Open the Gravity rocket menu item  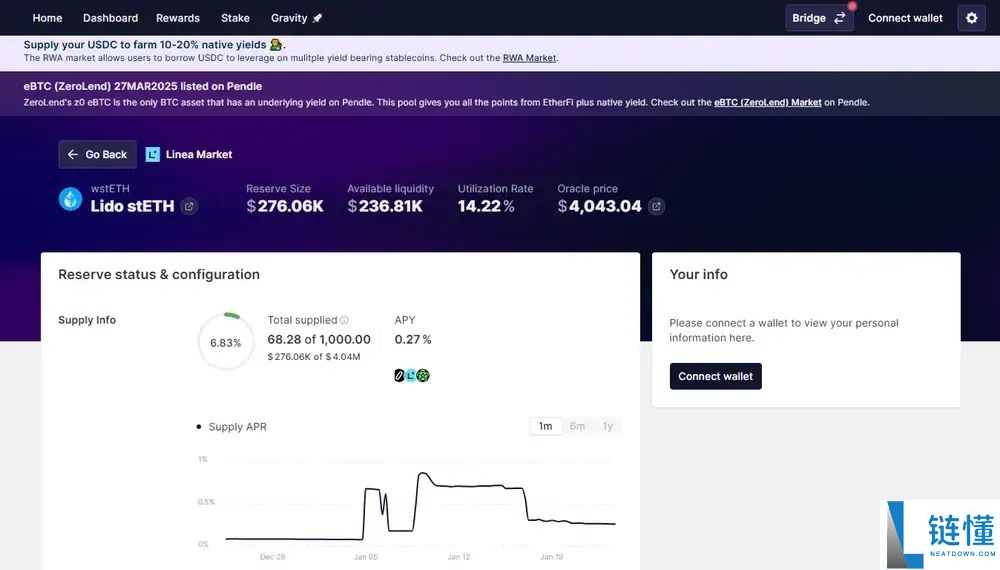[296, 18]
